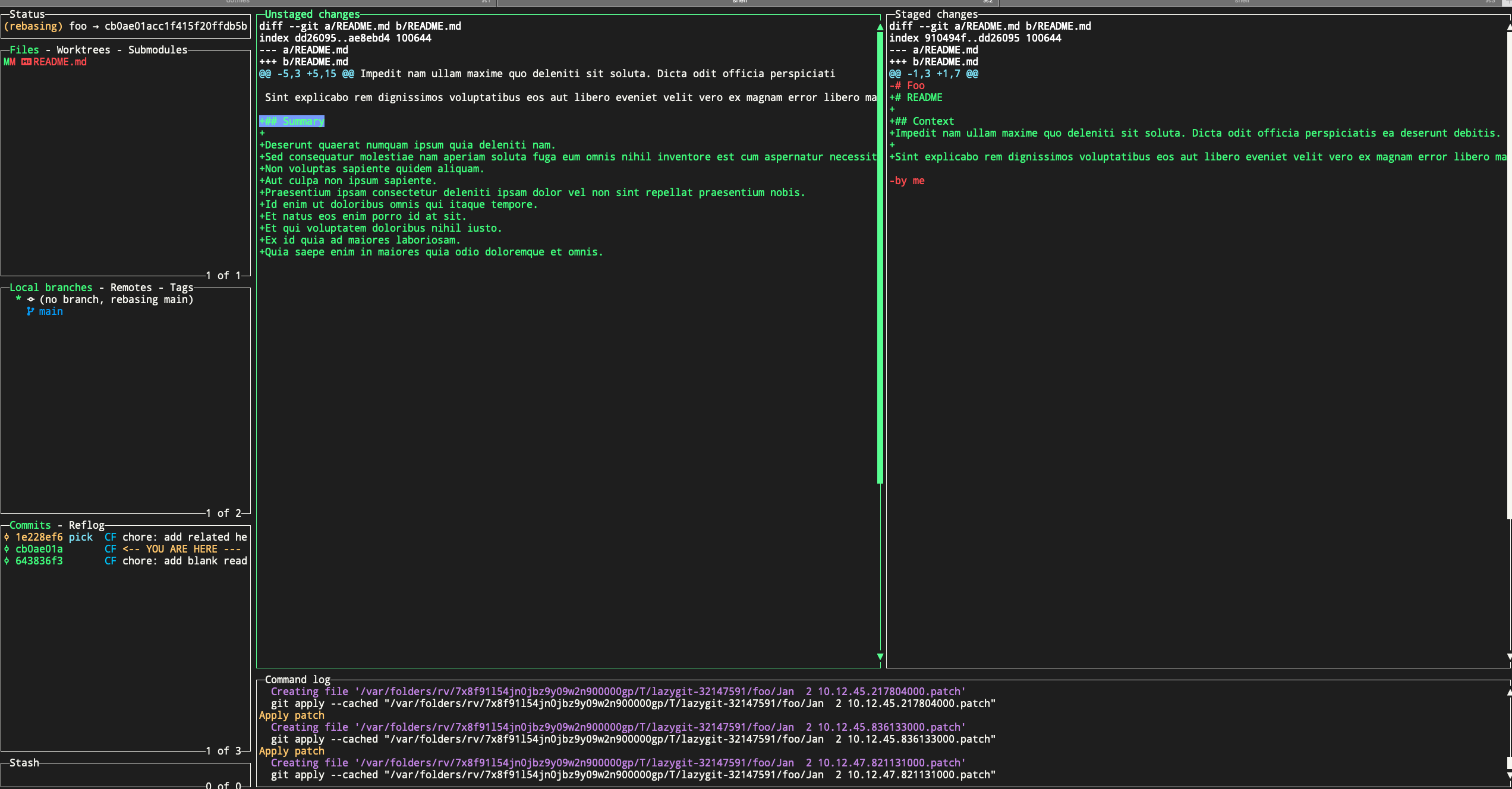Switch to the Reflog tab
The image size is (1512, 789).
[86, 525]
